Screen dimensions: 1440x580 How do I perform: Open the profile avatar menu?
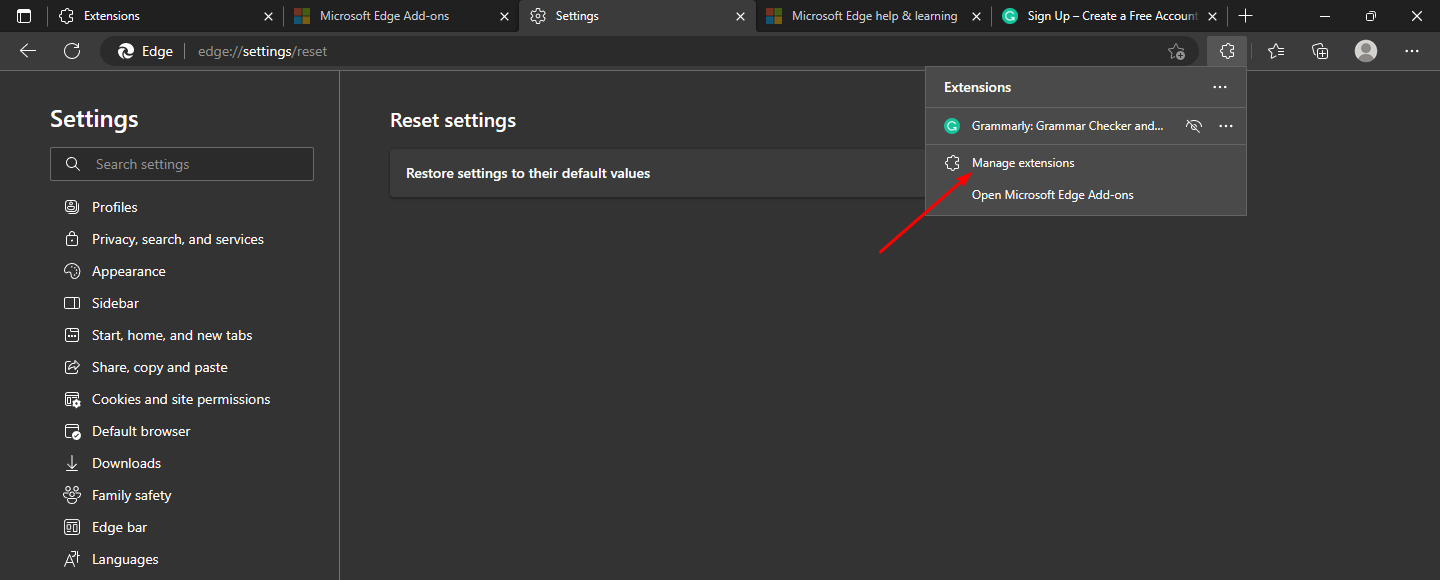pos(1366,51)
